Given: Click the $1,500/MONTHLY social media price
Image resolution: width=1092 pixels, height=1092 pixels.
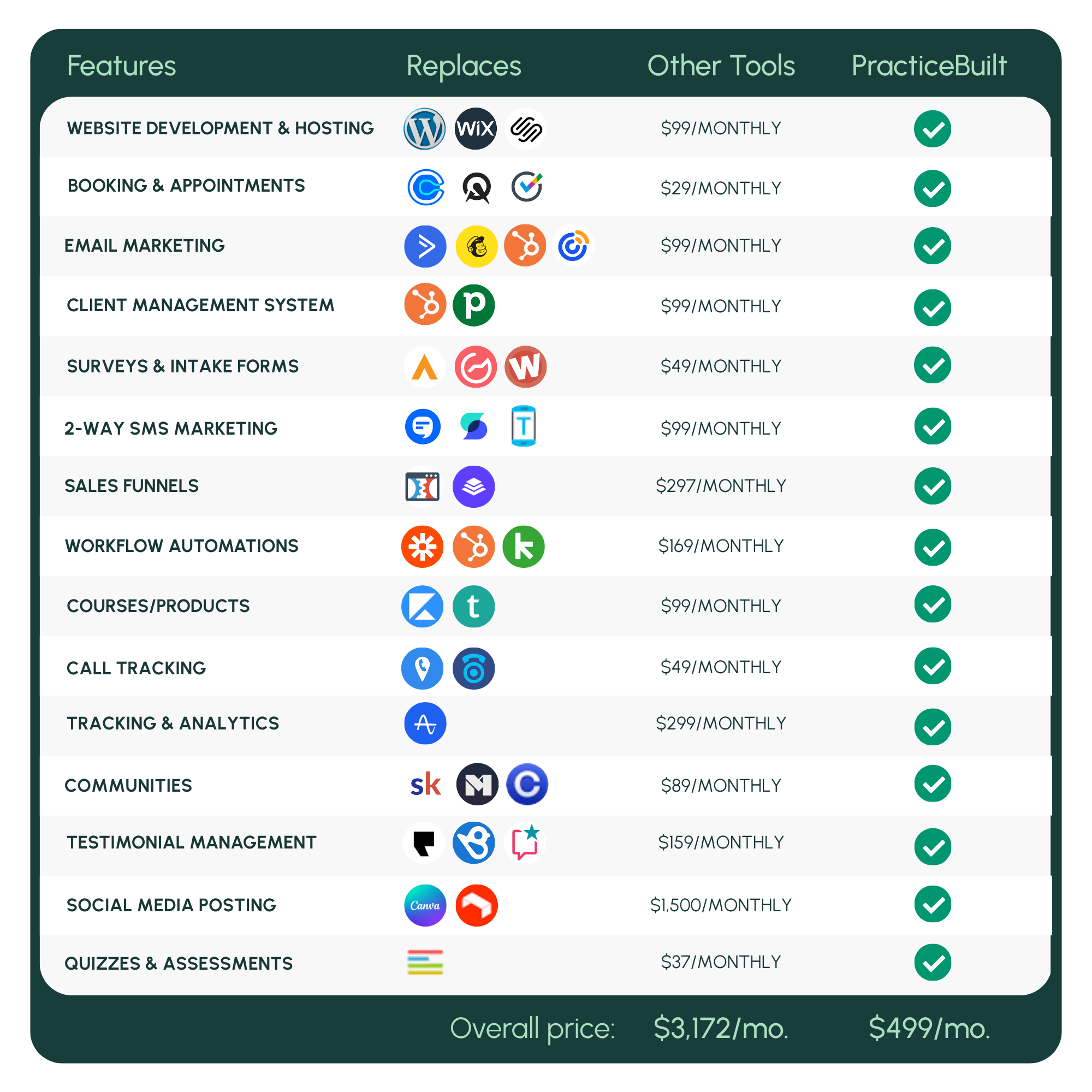Looking at the screenshot, I should pos(721,905).
